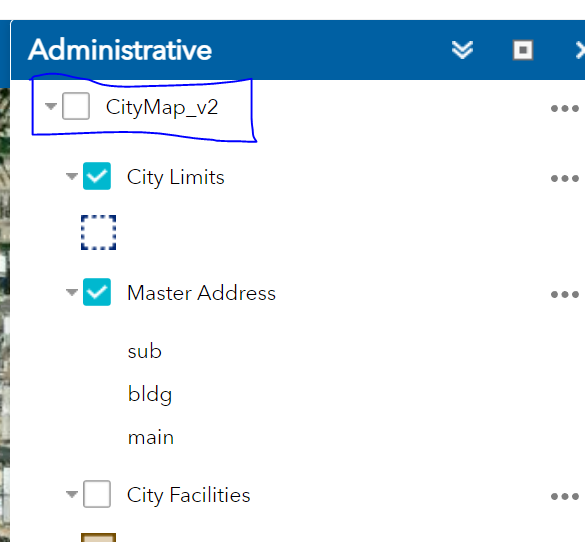Screen dimensions: 585x542
Task: Click the Administrative panel title
Action: [x=120, y=50]
